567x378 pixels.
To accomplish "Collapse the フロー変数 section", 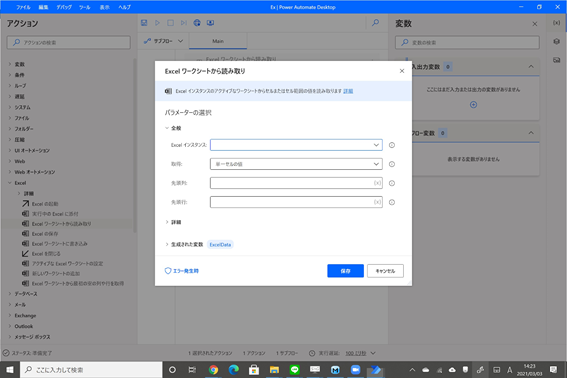I will [531, 133].
